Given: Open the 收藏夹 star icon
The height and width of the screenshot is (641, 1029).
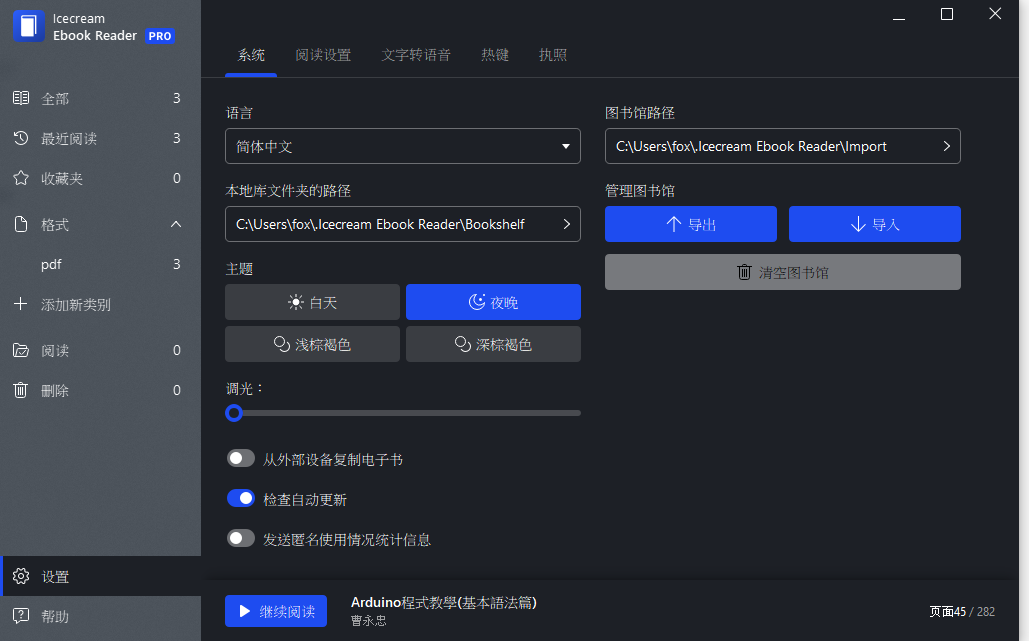Looking at the screenshot, I should pyautogui.click(x=21, y=178).
